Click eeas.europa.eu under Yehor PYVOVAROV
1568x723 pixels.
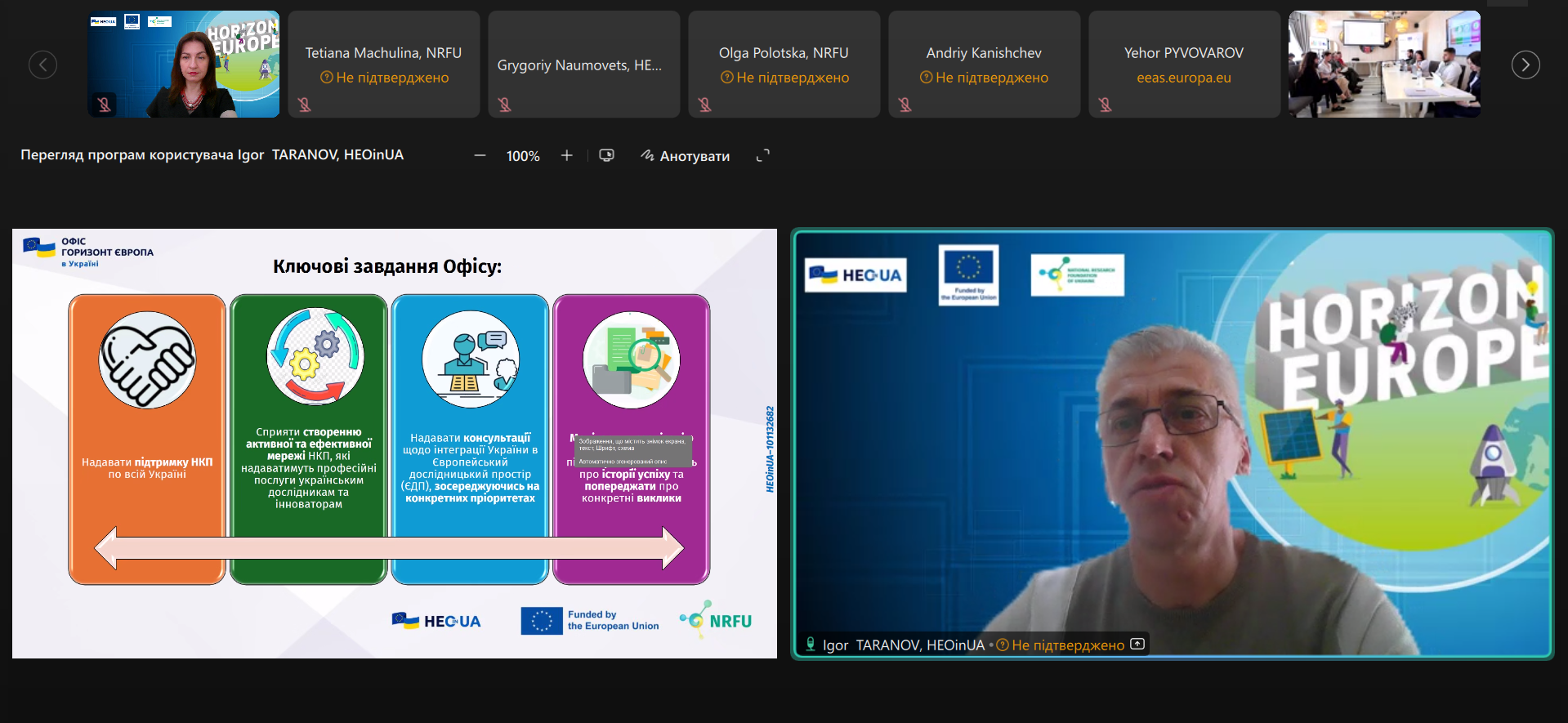[1184, 78]
